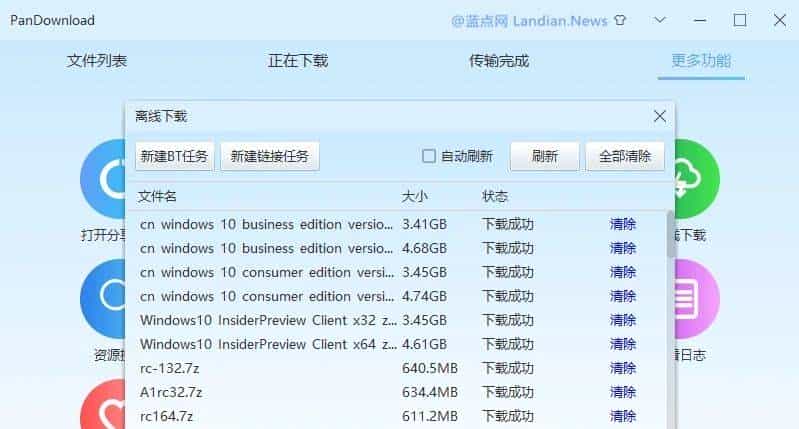Clear the 3.41GB business edition task
799x429 pixels.
coord(623,224)
